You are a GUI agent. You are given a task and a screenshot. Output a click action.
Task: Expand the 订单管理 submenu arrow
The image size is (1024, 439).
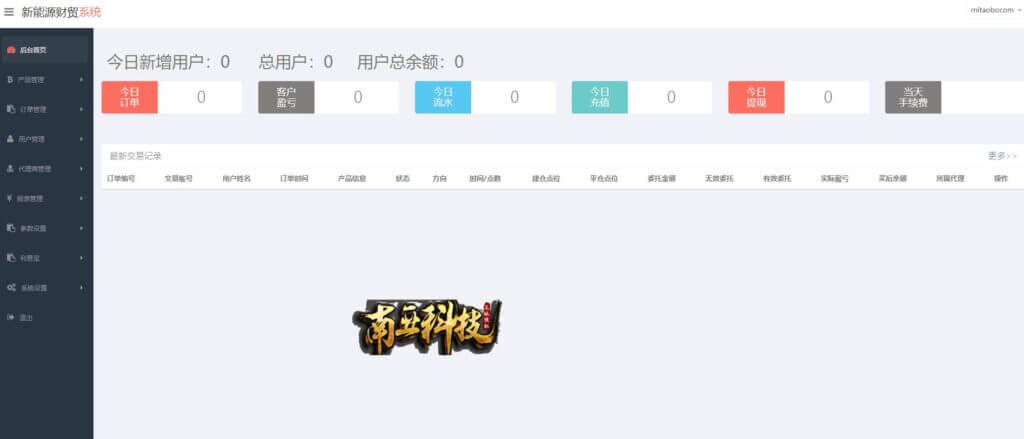(82, 109)
